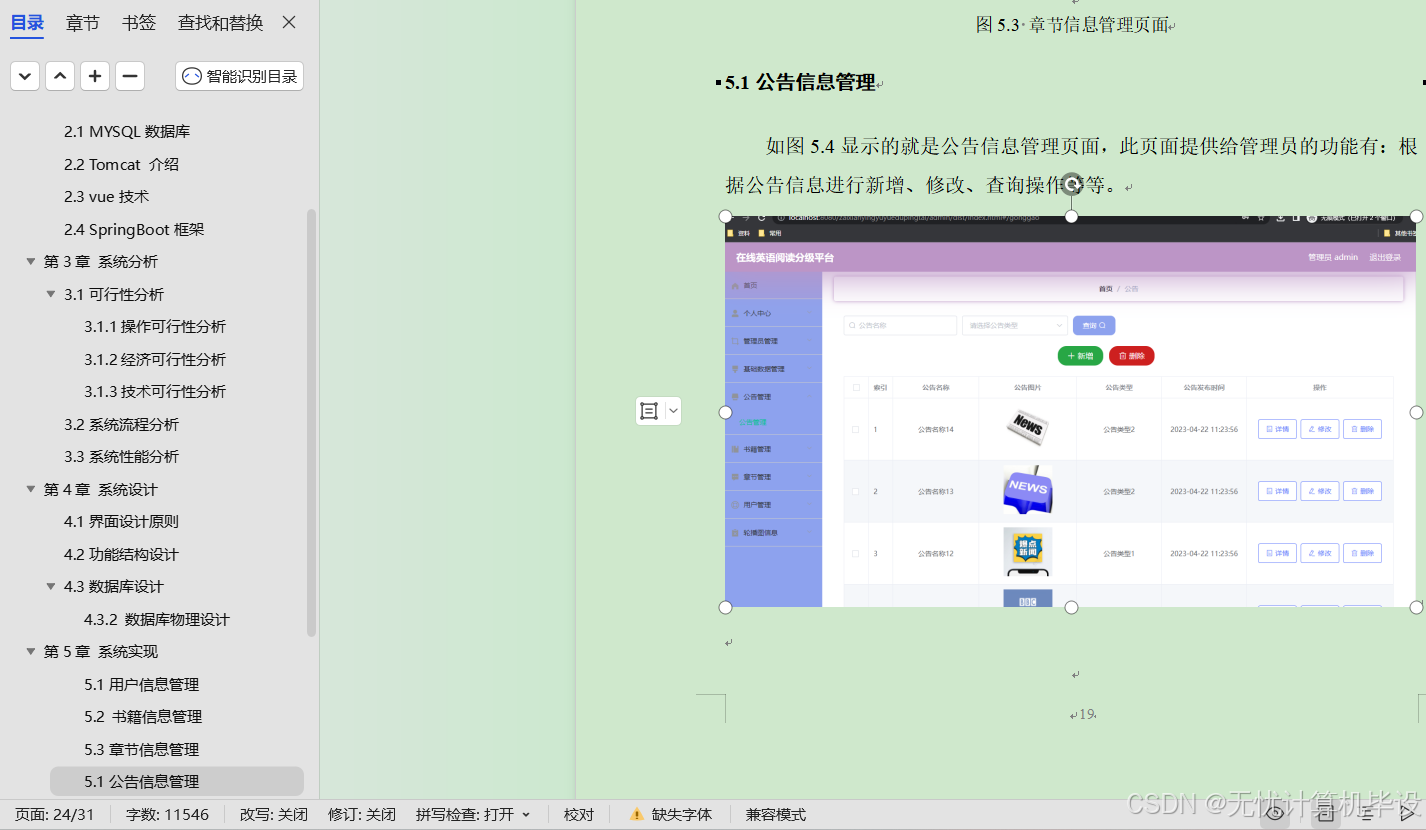Collapse the 第 3 章 系统分析 section
The image size is (1426, 830).
pyautogui.click(x=31, y=262)
